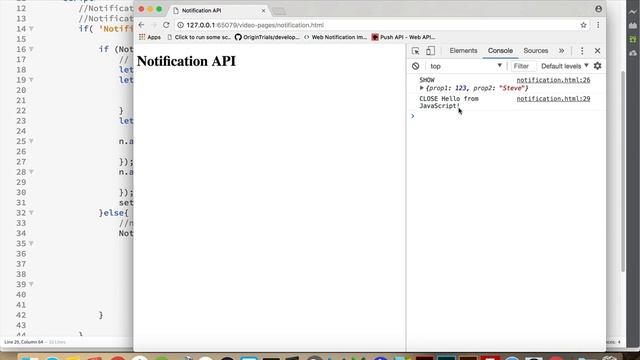Open the Apps bookmarks shortcut
This screenshot has width=640, height=360.
point(150,37)
